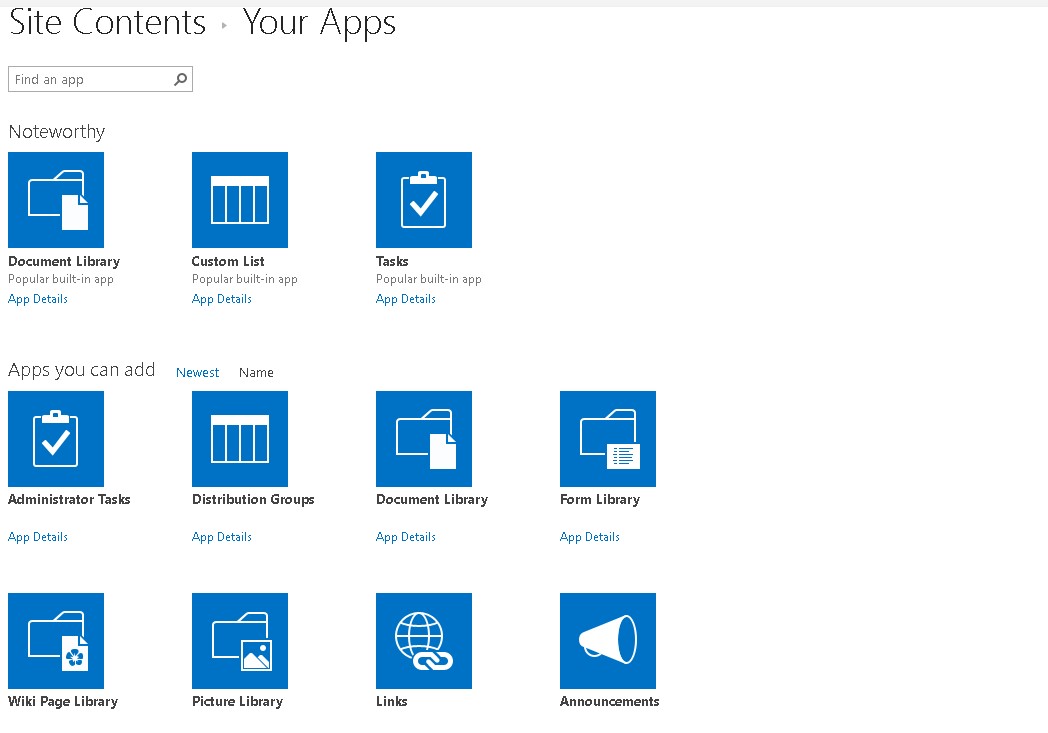The width and height of the screenshot is (1048, 733).
Task: Click the Find an app search box
Action: click(x=90, y=80)
